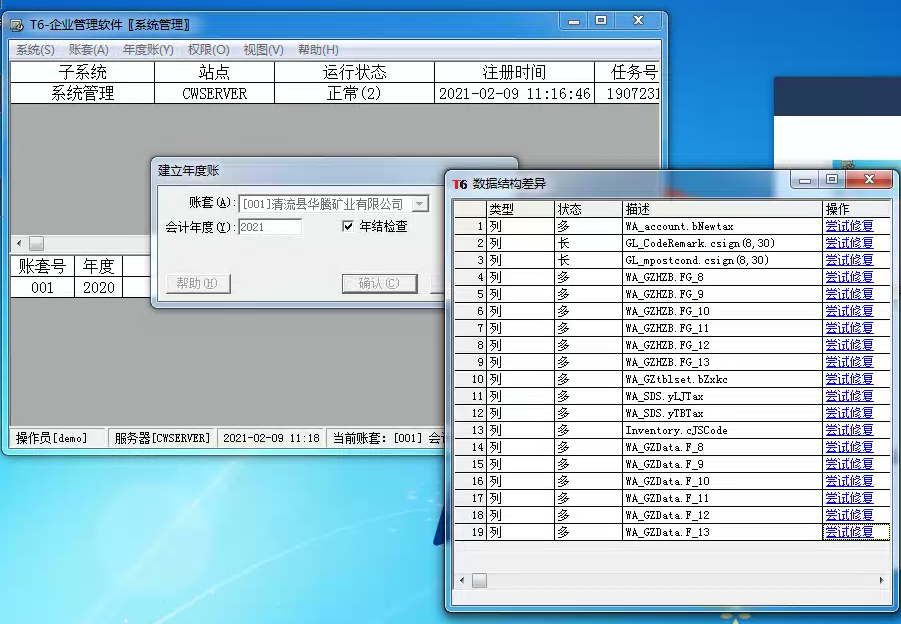This screenshot has height=624, width=901.
Task: Click the 帮助(H) button in dialog
Action: [x=198, y=283]
